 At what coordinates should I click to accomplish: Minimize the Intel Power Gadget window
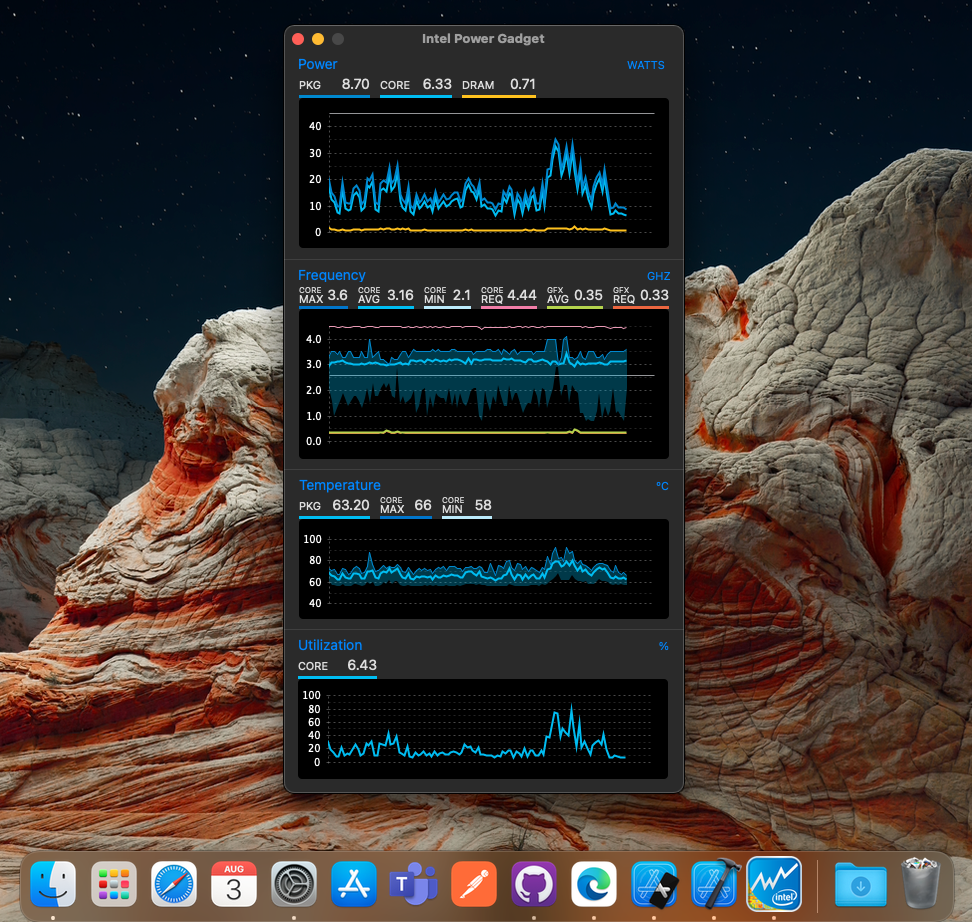point(318,39)
